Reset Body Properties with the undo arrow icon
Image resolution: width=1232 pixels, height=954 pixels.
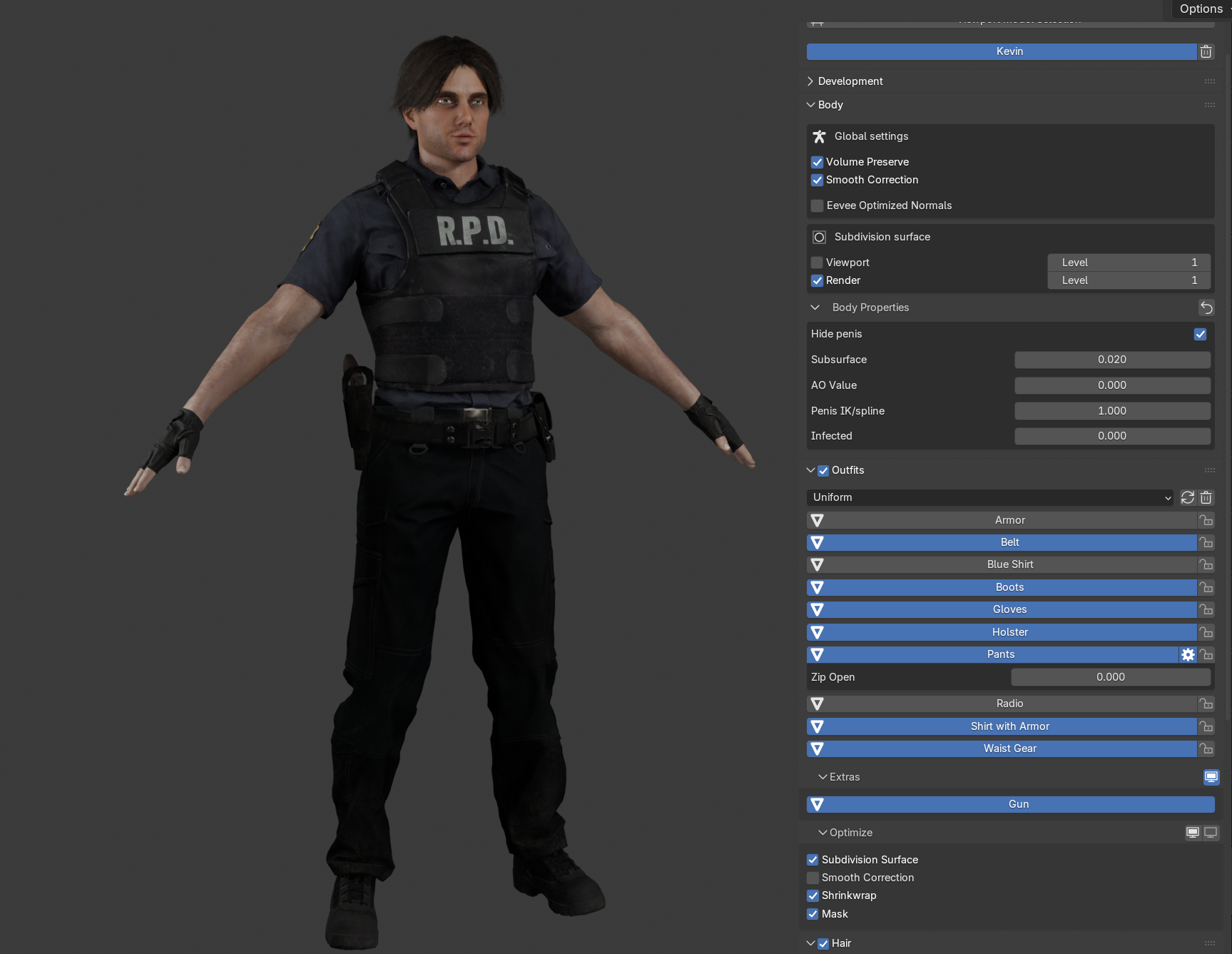click(1206, 308)
